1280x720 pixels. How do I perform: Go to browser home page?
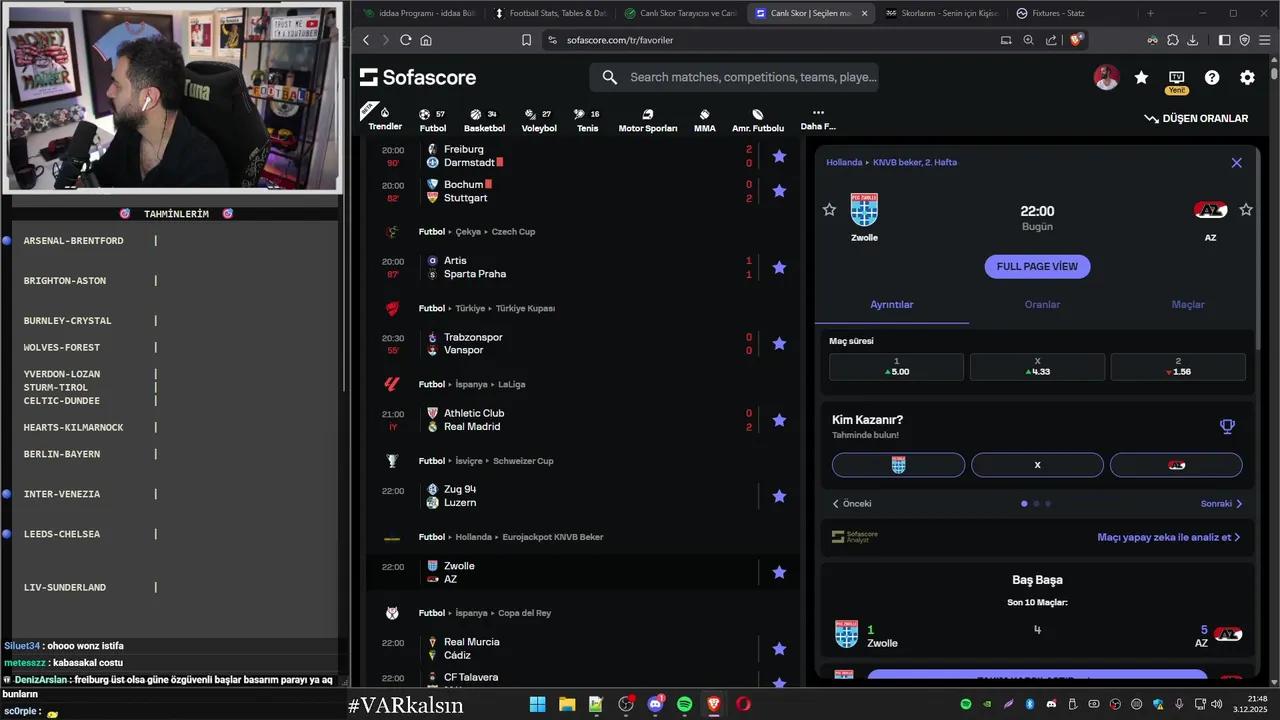(x=426, y=40)
